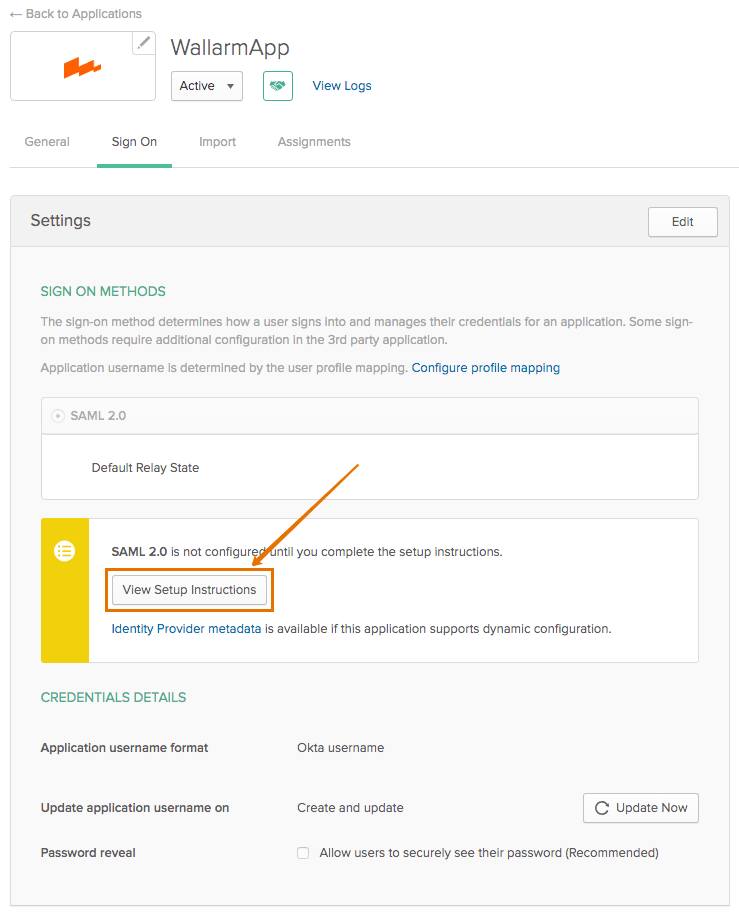Switch to the General tab

[47, 142]
